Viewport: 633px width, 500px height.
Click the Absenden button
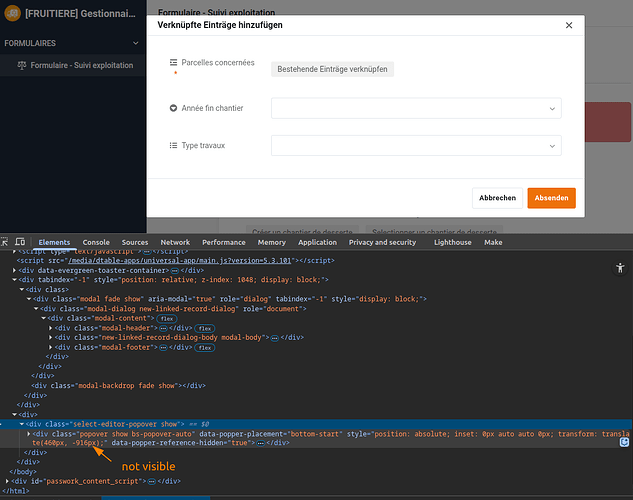(x=551, y=198)
